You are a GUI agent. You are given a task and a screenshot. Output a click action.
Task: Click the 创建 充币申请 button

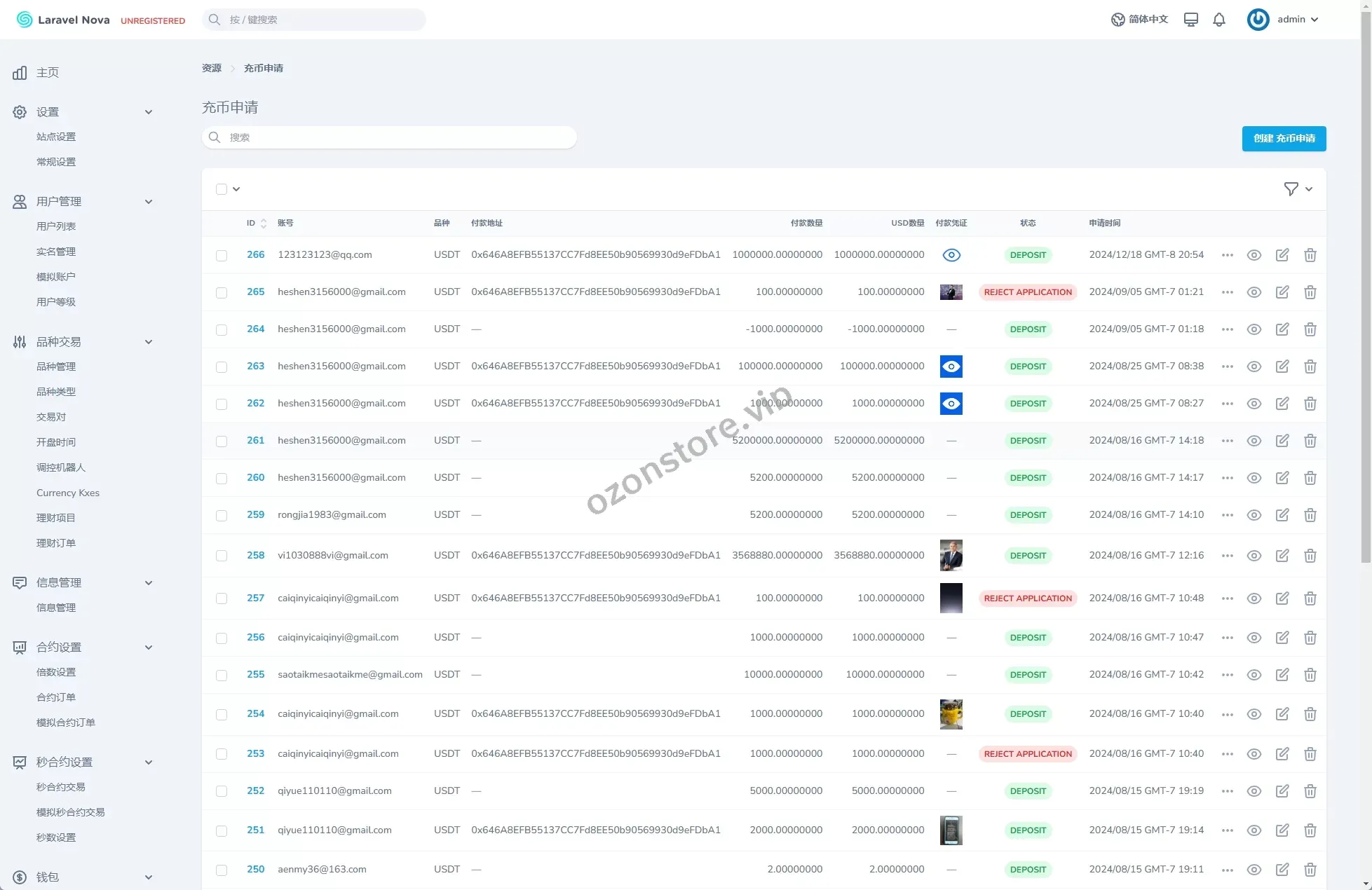click(x=1284, y=138)
